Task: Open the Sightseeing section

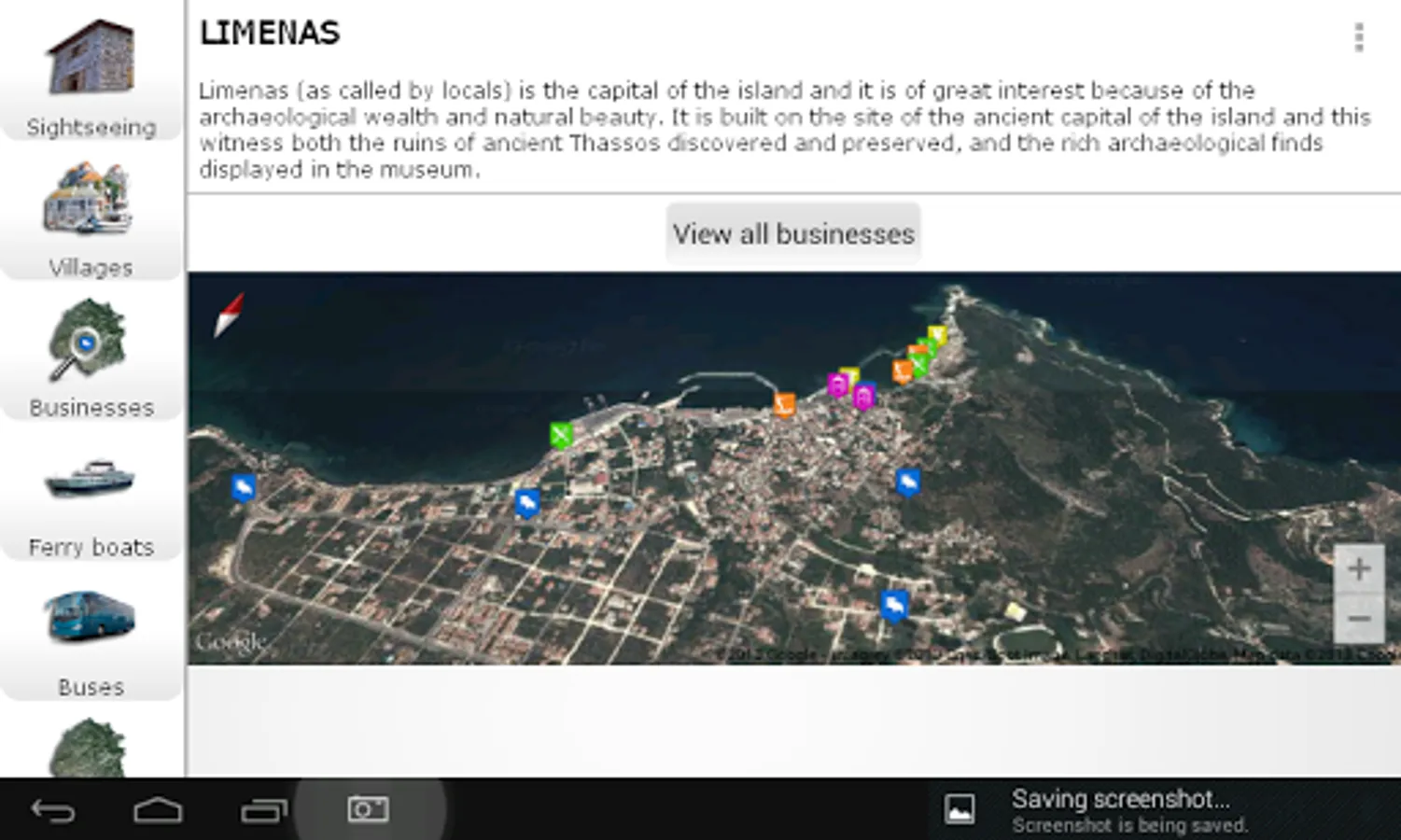Action: (91, 72)
